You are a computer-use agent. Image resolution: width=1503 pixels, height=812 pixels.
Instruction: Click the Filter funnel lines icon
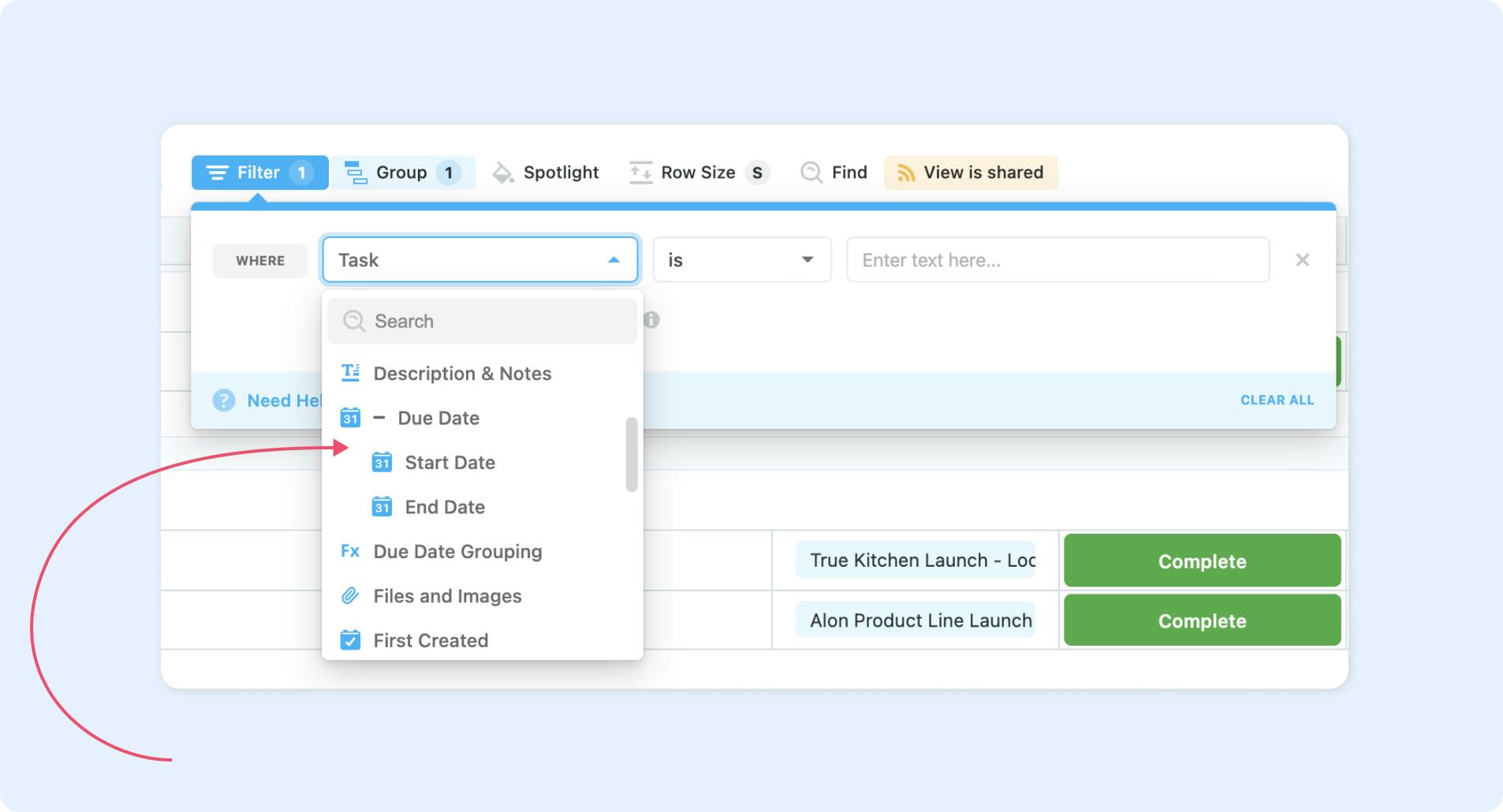coord(217,173)
